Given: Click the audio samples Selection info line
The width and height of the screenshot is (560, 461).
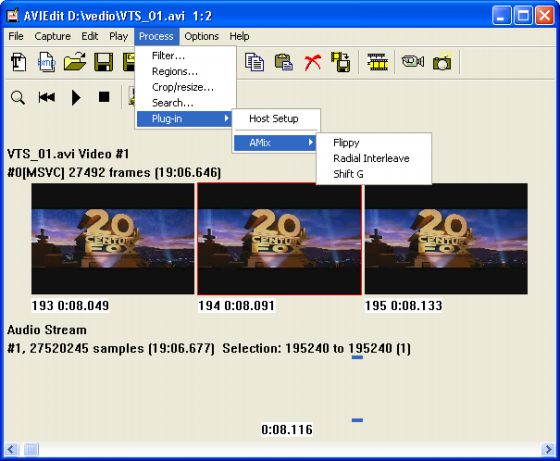Looking at the screenshot, I should [209, 348].
